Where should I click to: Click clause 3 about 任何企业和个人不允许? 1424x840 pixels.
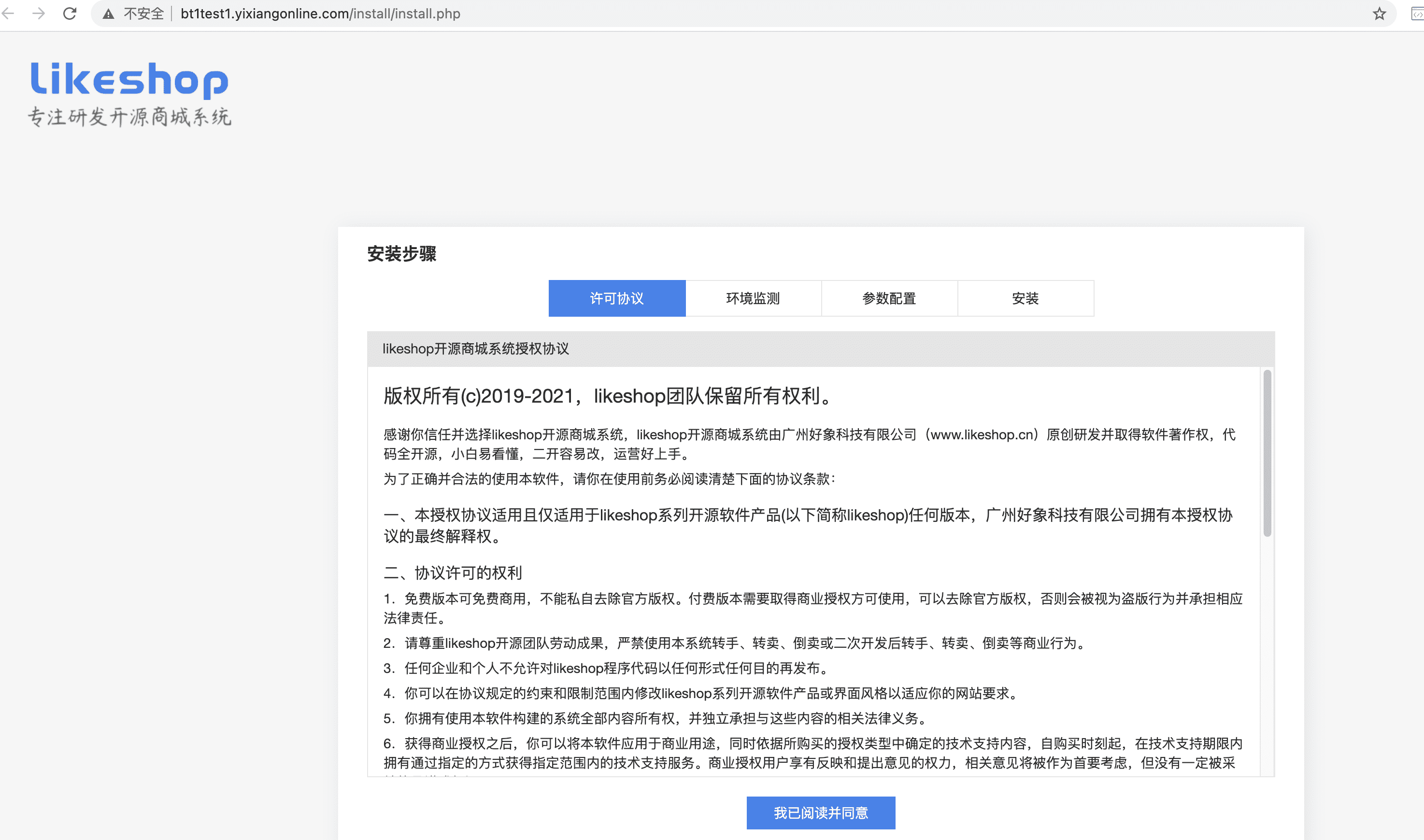(606, 669)
